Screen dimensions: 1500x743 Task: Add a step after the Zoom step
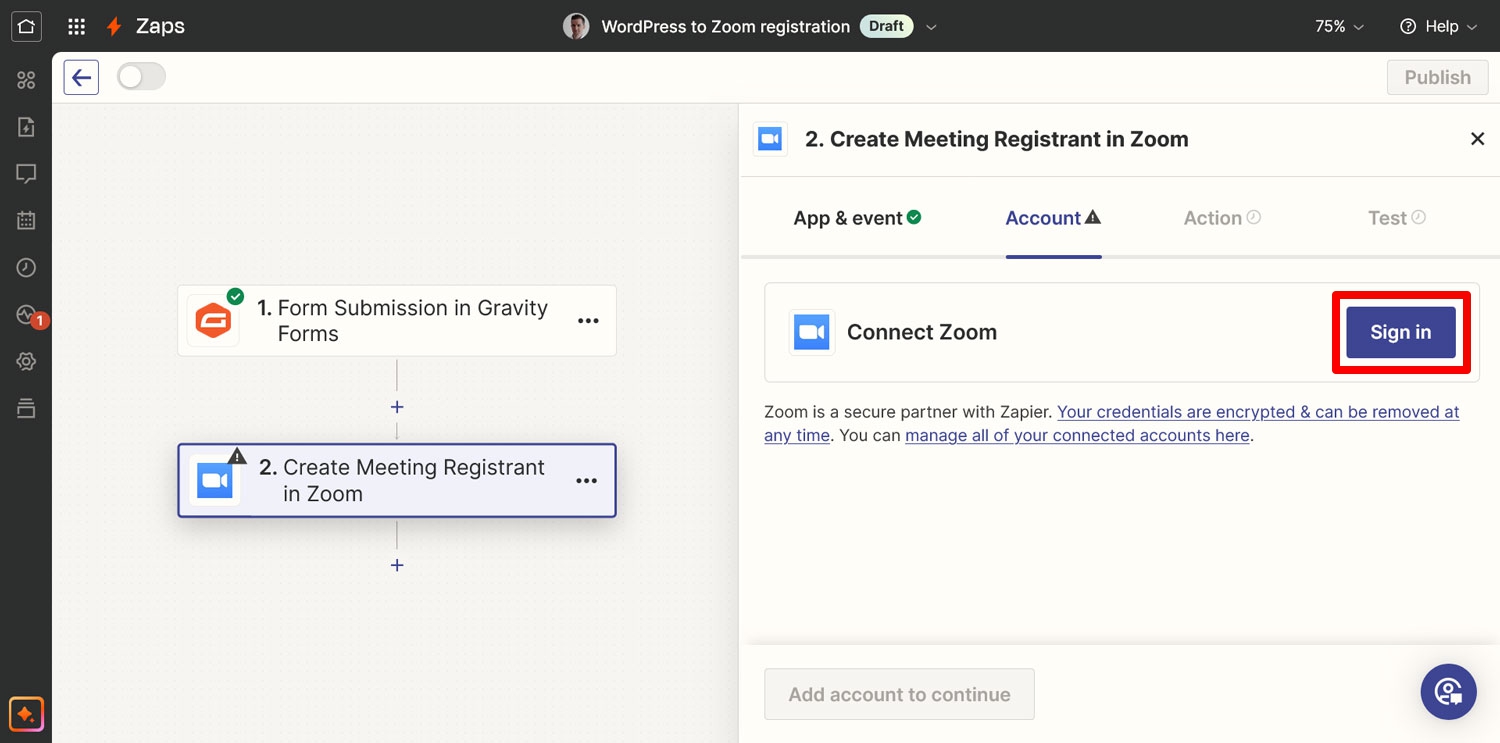[397, 565]
